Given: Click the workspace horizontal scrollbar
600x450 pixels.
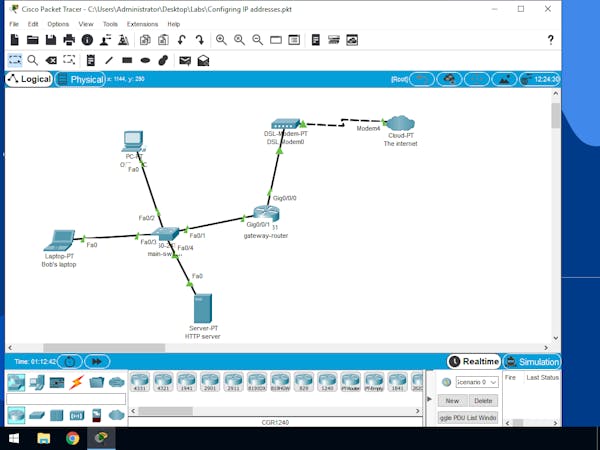Looking at the screenshot, I should (x=104, y=347).
